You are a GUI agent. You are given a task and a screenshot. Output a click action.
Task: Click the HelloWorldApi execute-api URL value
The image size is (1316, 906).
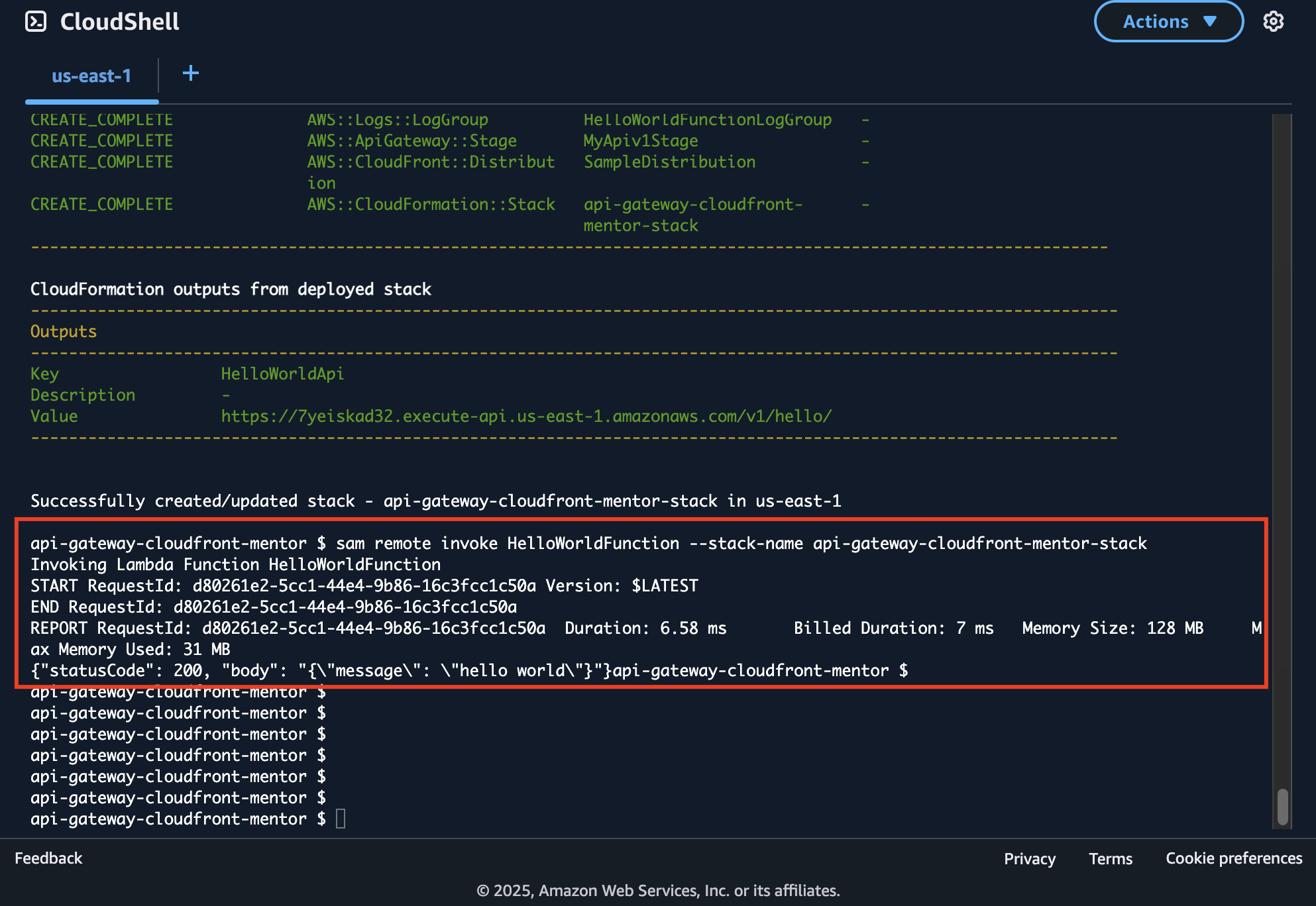(526, 417)
